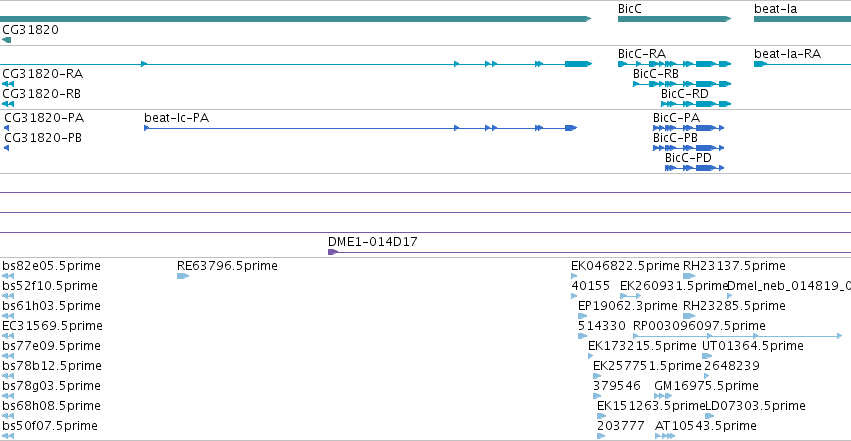Click the bs50f07.5prime EST label
The image size is (851, 441).
pos(50,426)
